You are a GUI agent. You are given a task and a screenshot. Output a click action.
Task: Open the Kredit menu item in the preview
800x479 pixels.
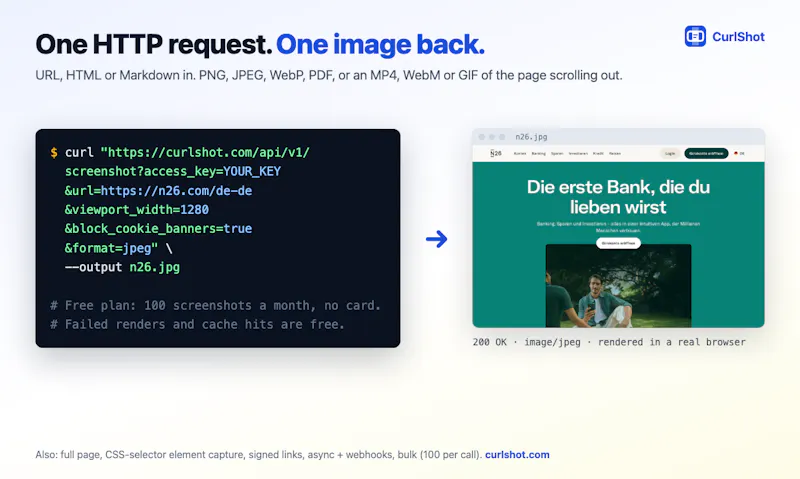(598, 154)
